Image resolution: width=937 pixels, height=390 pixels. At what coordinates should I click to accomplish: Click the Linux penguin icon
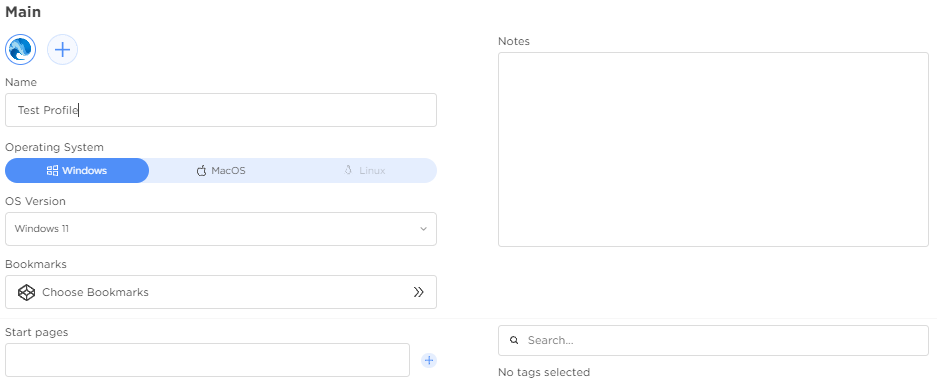(x=348, y=170)
